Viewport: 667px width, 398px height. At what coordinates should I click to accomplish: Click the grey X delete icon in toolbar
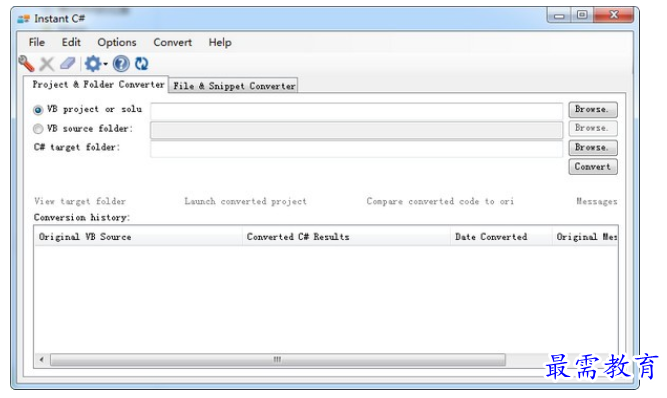(47, 64)
